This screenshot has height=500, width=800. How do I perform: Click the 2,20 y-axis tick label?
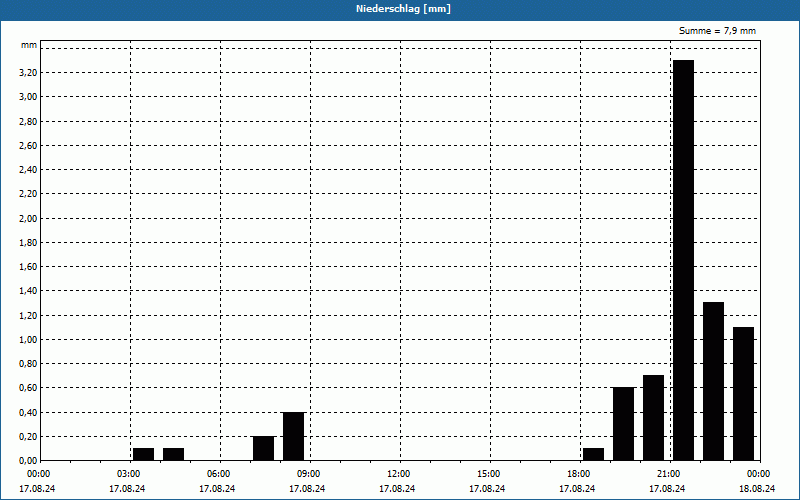pyautogui.click(x=28, y=194)
